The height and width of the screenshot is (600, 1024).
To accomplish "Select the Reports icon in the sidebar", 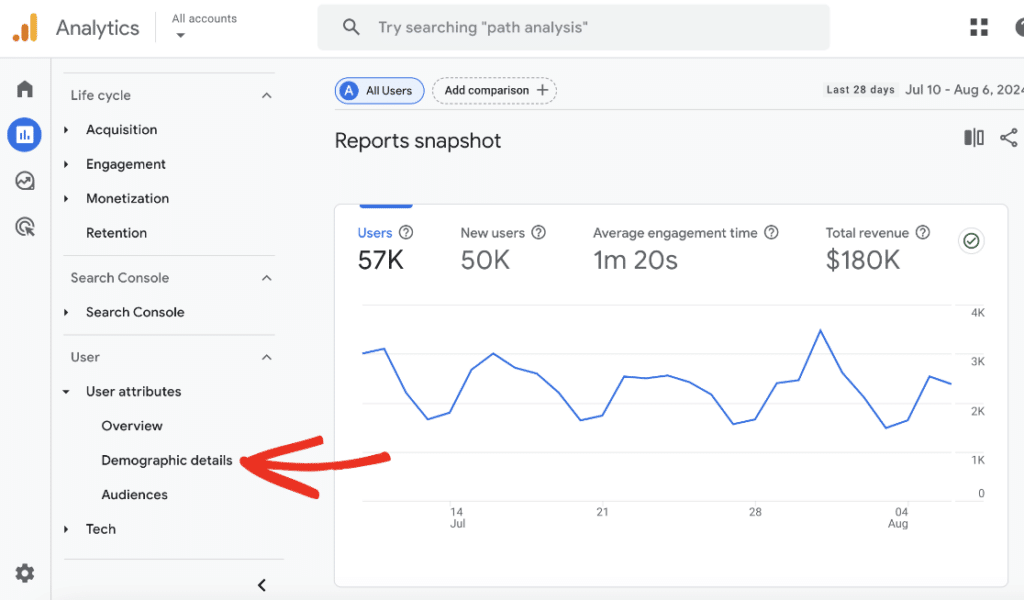I will coord(24,134).
